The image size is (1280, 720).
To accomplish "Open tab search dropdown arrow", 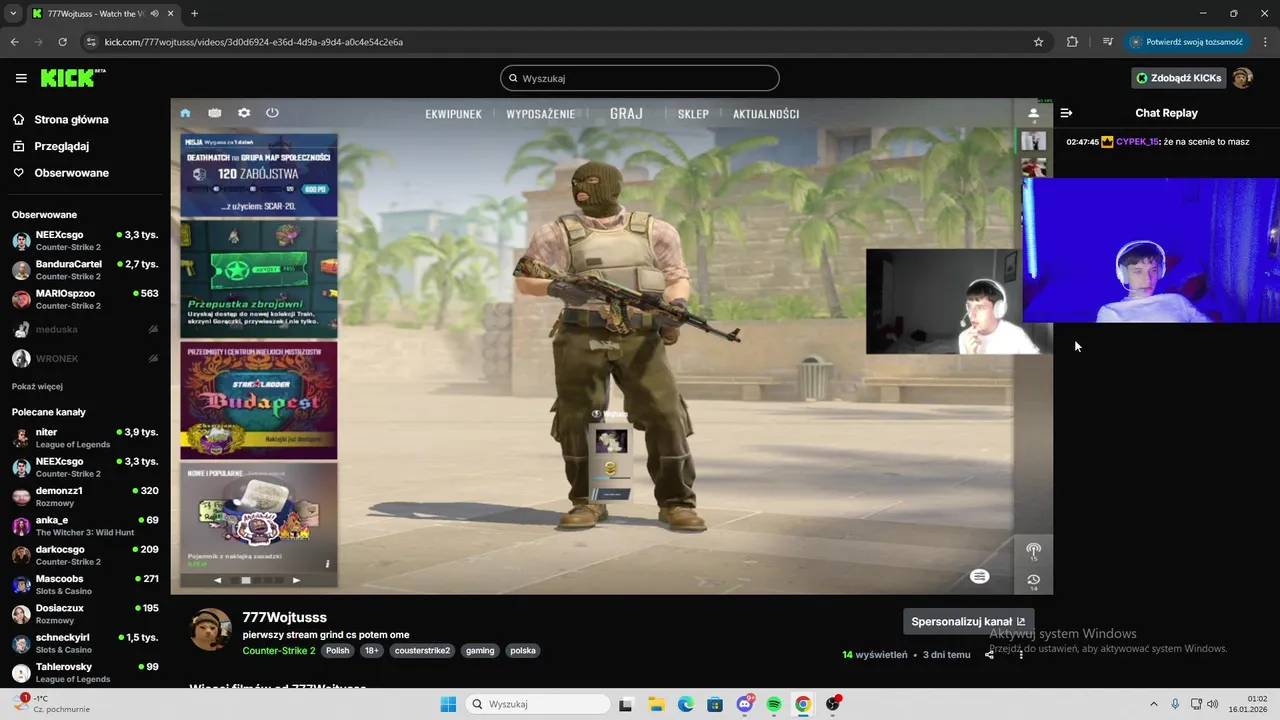I will click(13, 14).
